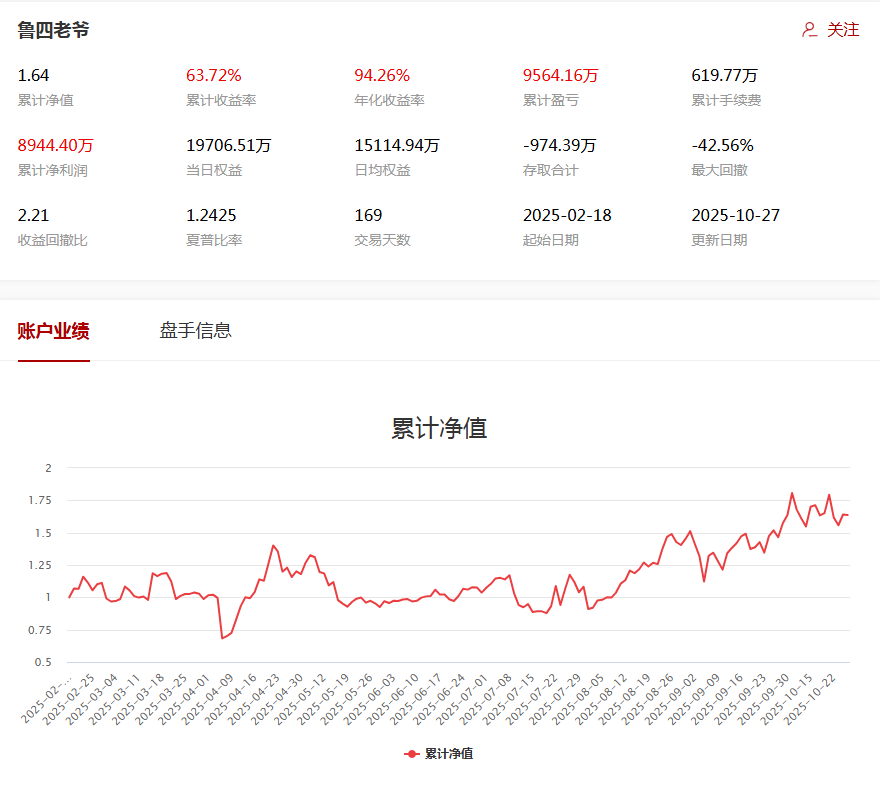The width and height of the screenshot is (880, 785).
Task: Click the 夏普比率 value 1.2425
Action: 211,215
